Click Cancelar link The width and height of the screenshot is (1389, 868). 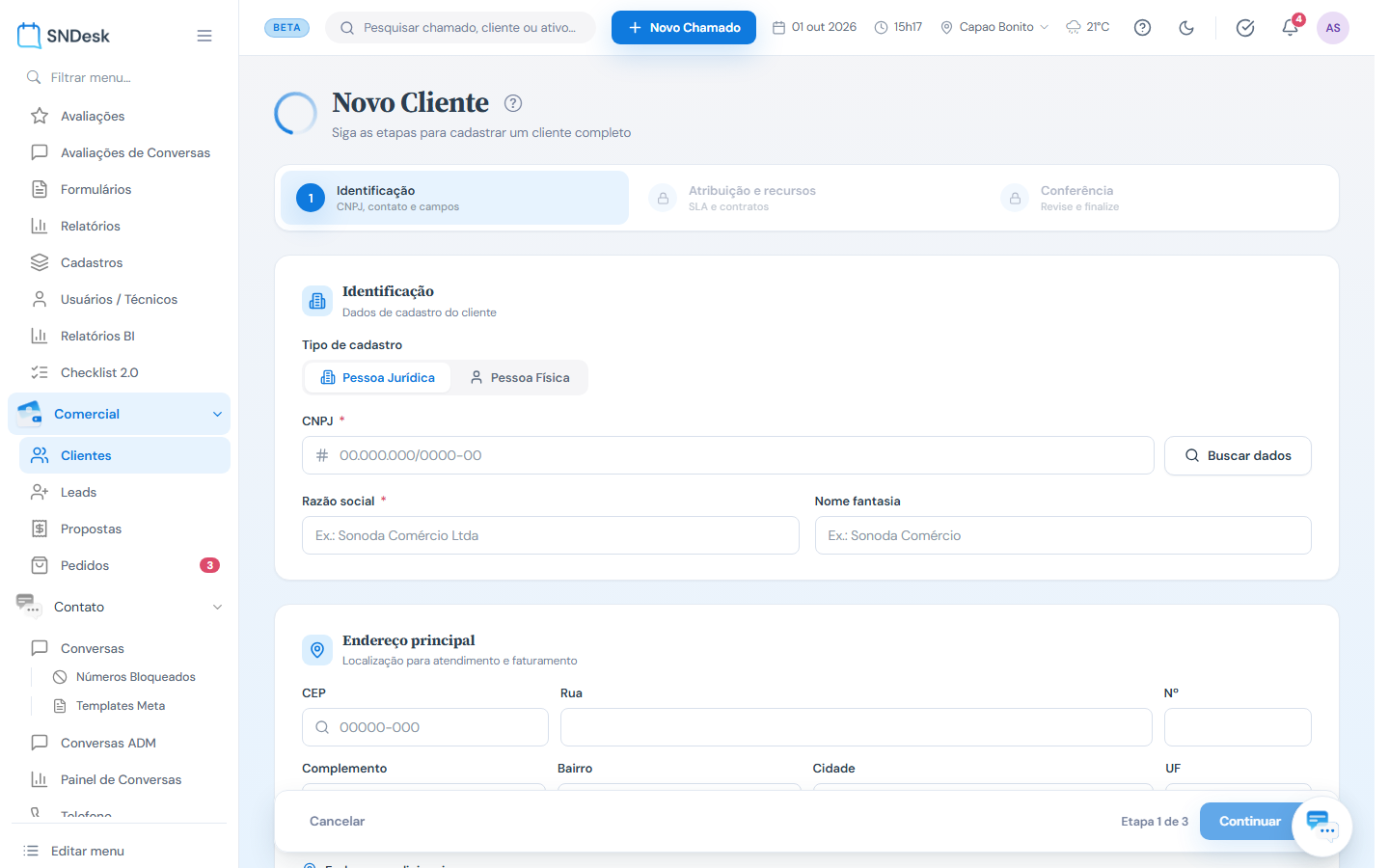337,822
